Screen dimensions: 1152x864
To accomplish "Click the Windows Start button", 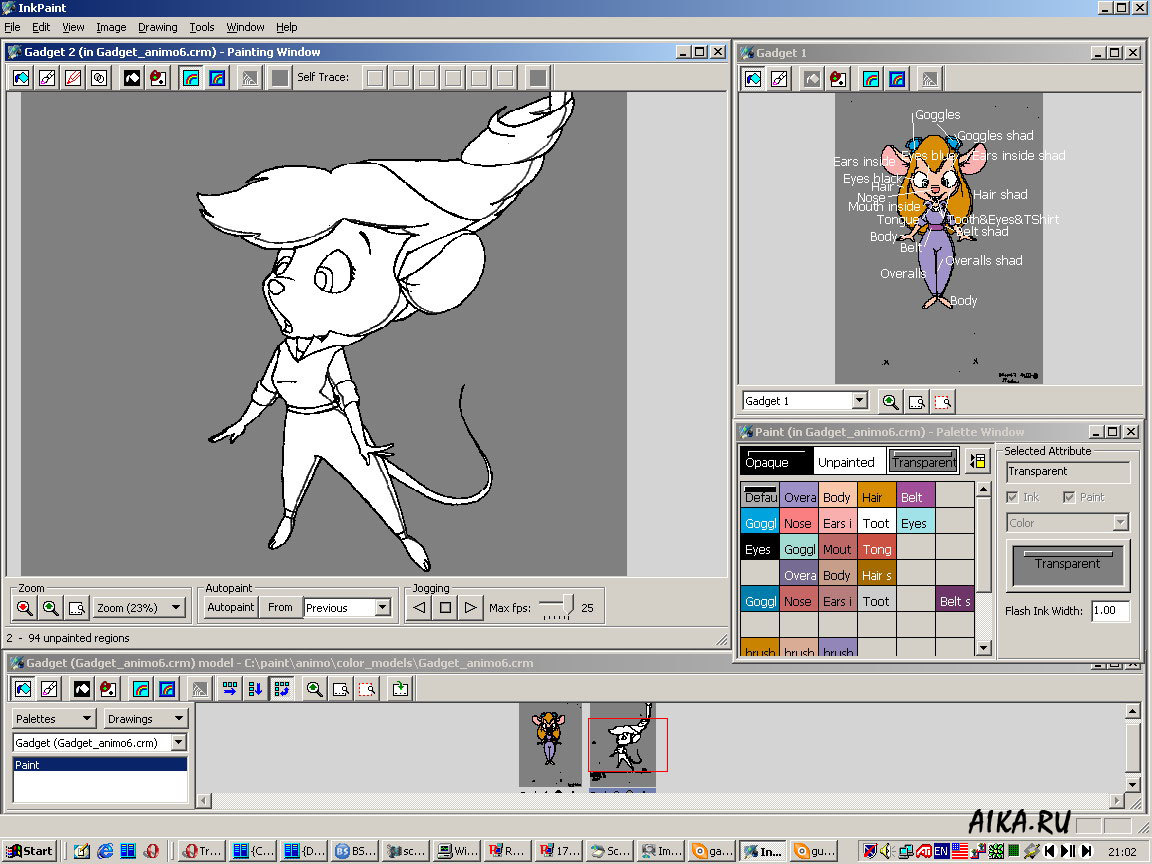I will [x=30, y=851].
